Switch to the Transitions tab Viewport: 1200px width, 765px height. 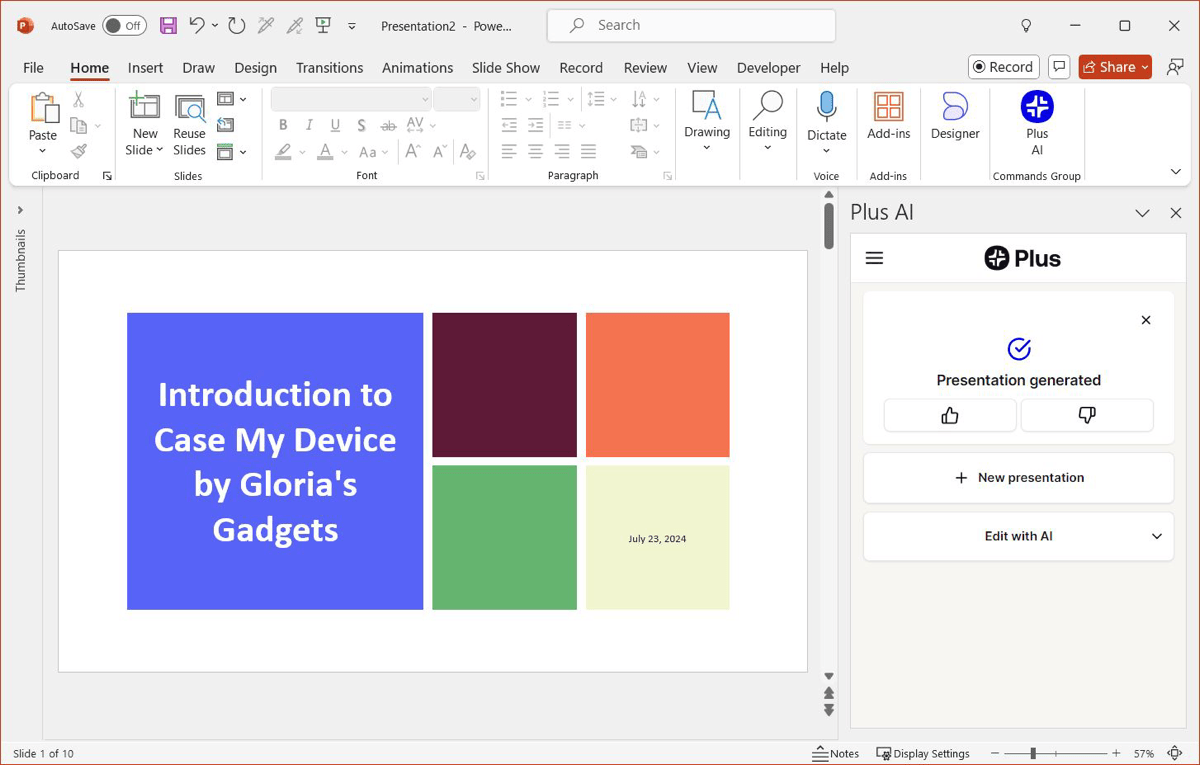[x=329, y=67]
